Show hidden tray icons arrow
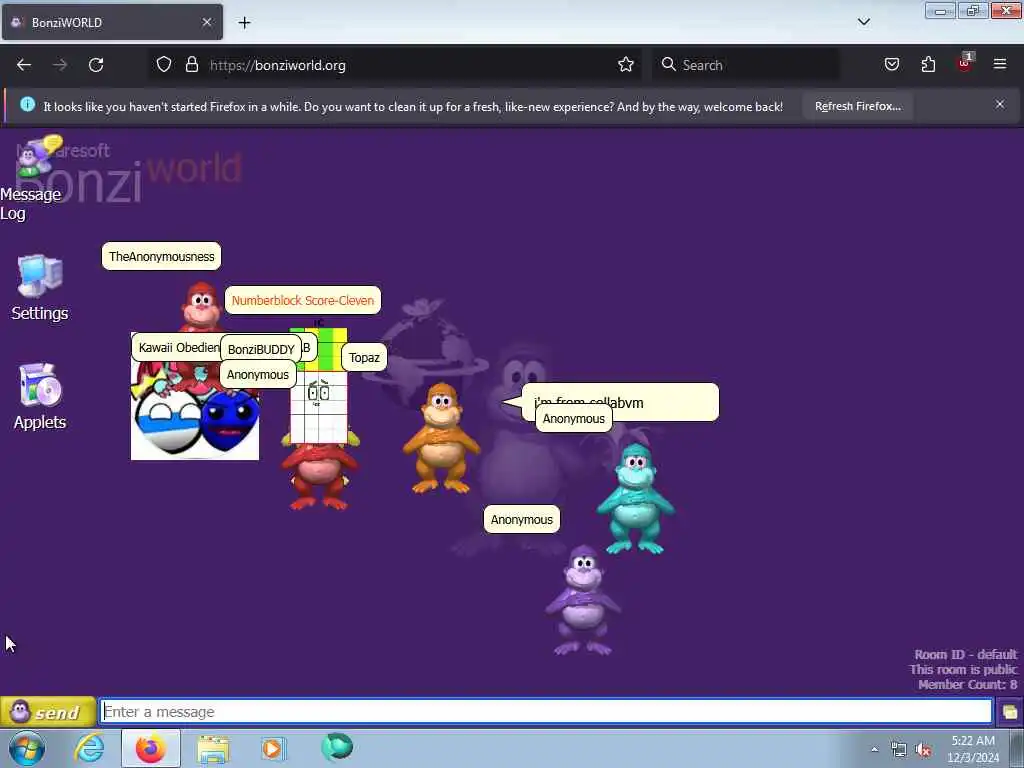1024x768 pixels. 874,749
